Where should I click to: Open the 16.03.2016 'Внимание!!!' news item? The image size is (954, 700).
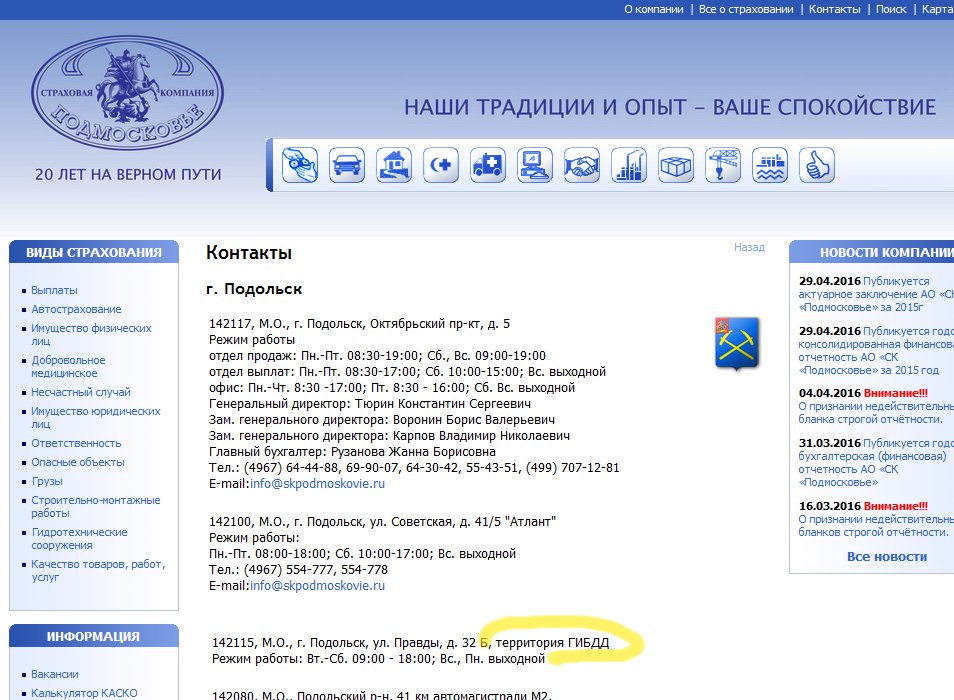876,519
